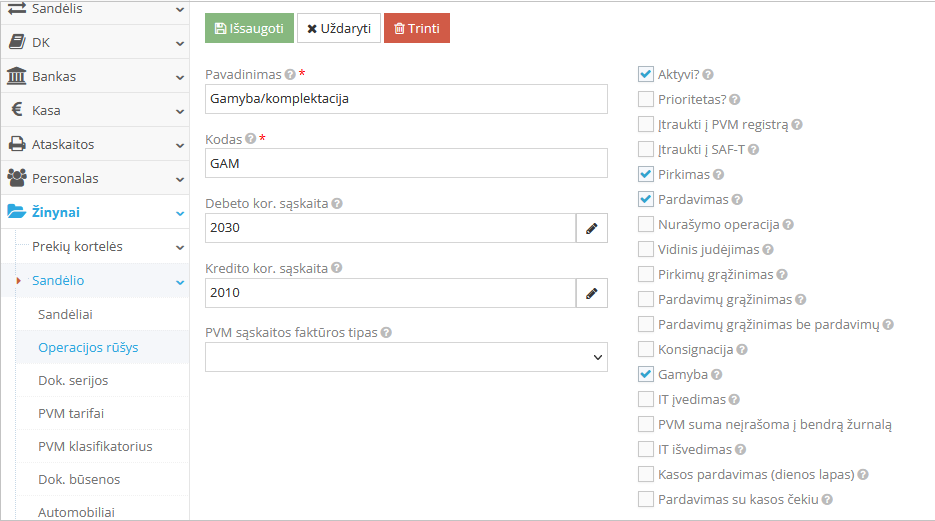Click the help icon next to Aktyvi?
Image resolution: width=935 pixels, height=521 pixels.
(708, 75)
